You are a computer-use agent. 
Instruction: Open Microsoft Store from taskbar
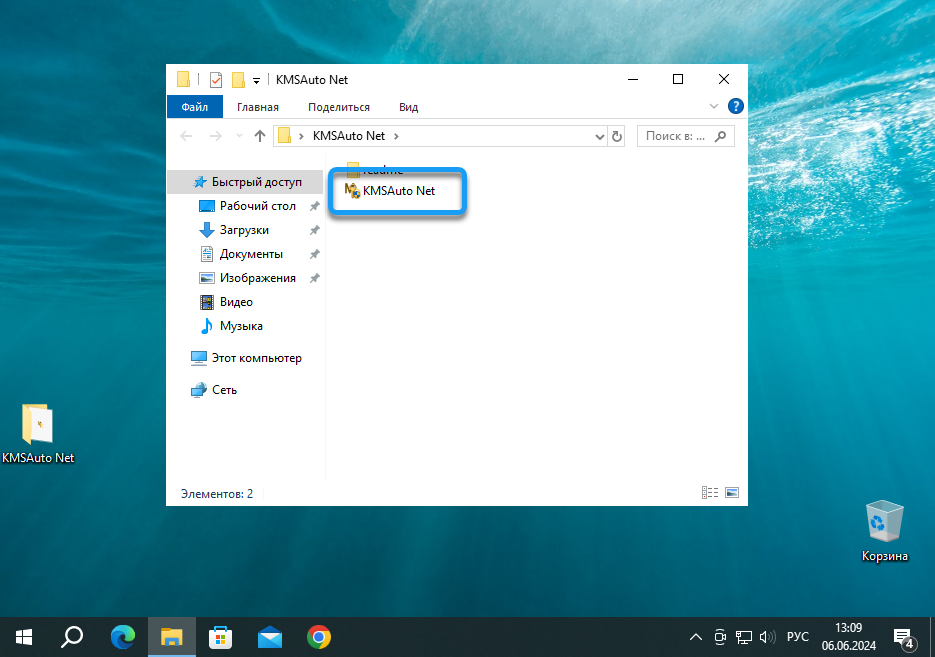coord(220,637)
